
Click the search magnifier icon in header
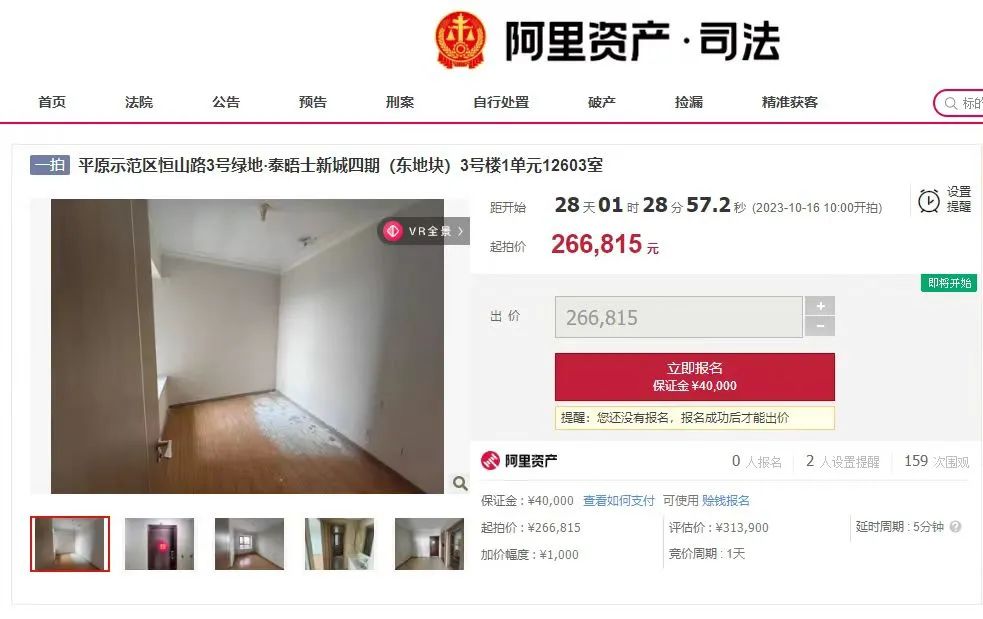(950, 103)
